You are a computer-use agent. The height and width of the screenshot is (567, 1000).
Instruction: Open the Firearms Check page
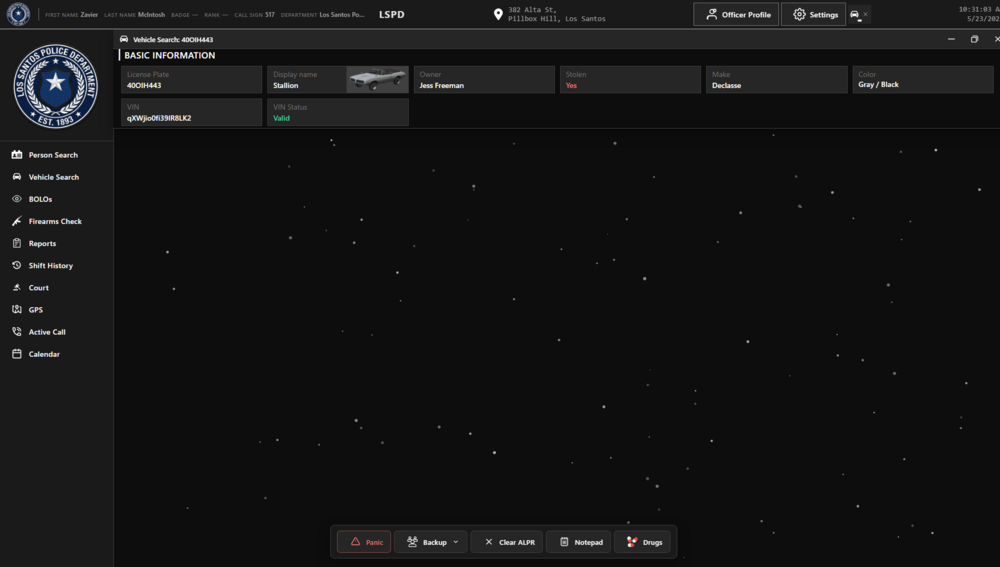click(x=55, y=221)
